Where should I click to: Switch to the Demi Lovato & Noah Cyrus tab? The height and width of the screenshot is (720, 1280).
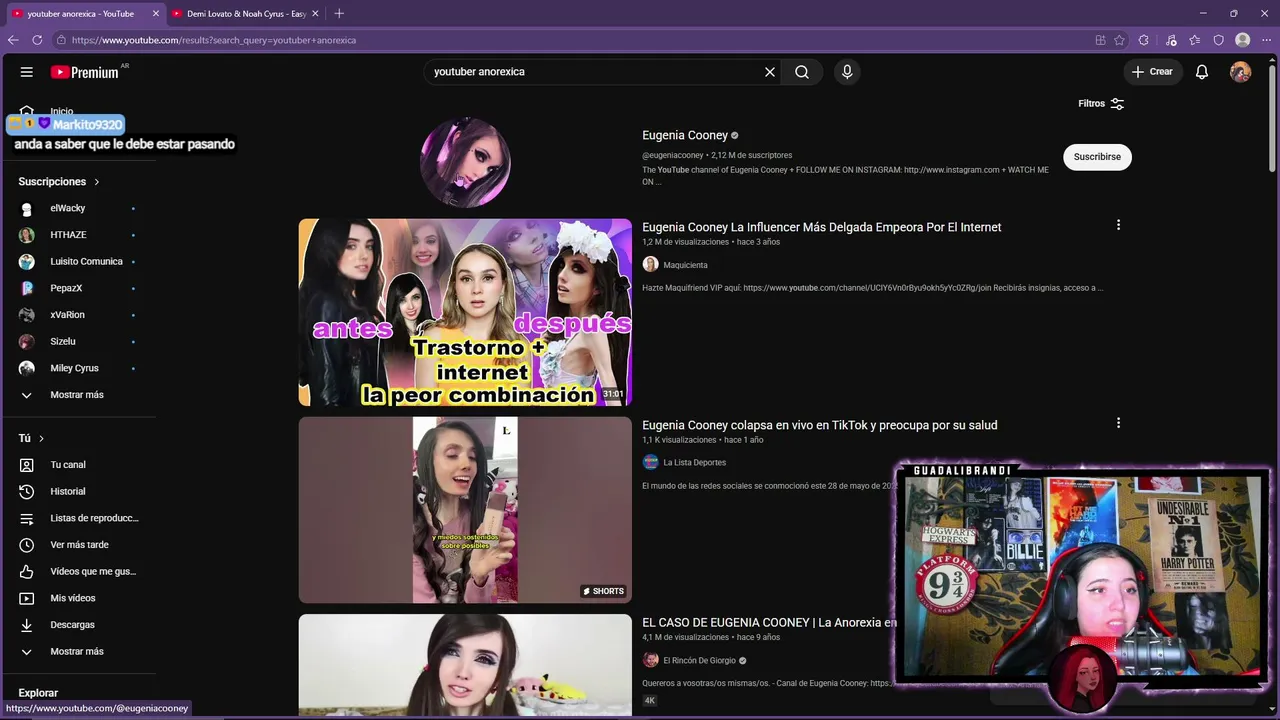[245, 14]
